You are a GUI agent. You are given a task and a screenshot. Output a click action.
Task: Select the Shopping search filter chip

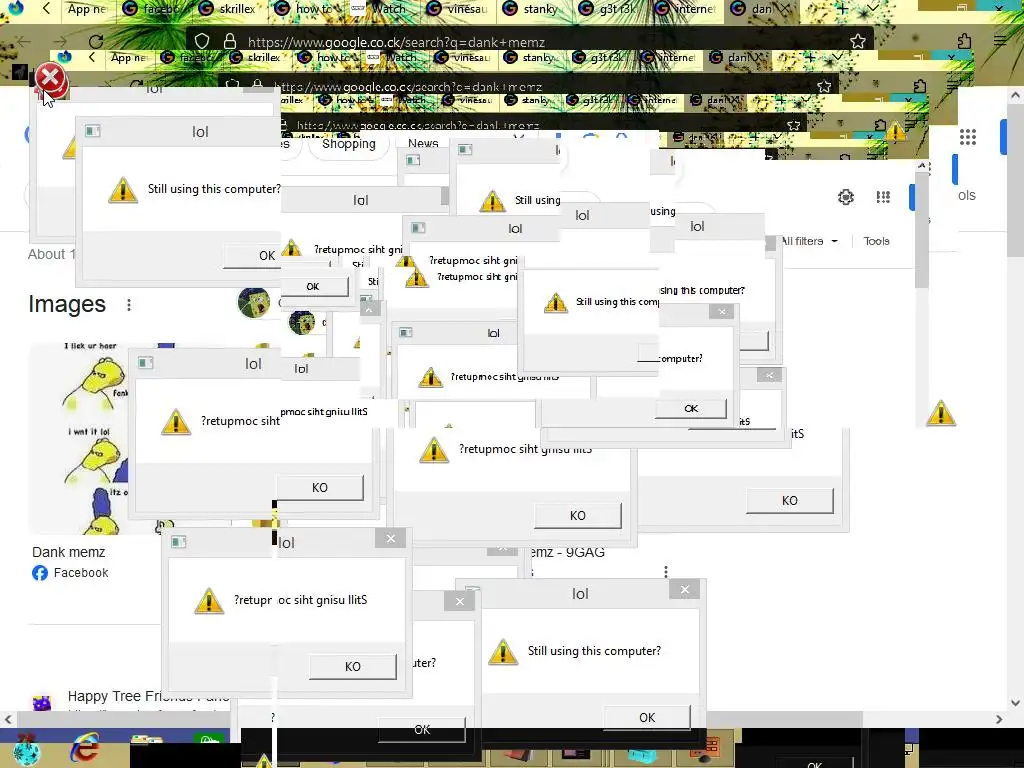point(348,144)
